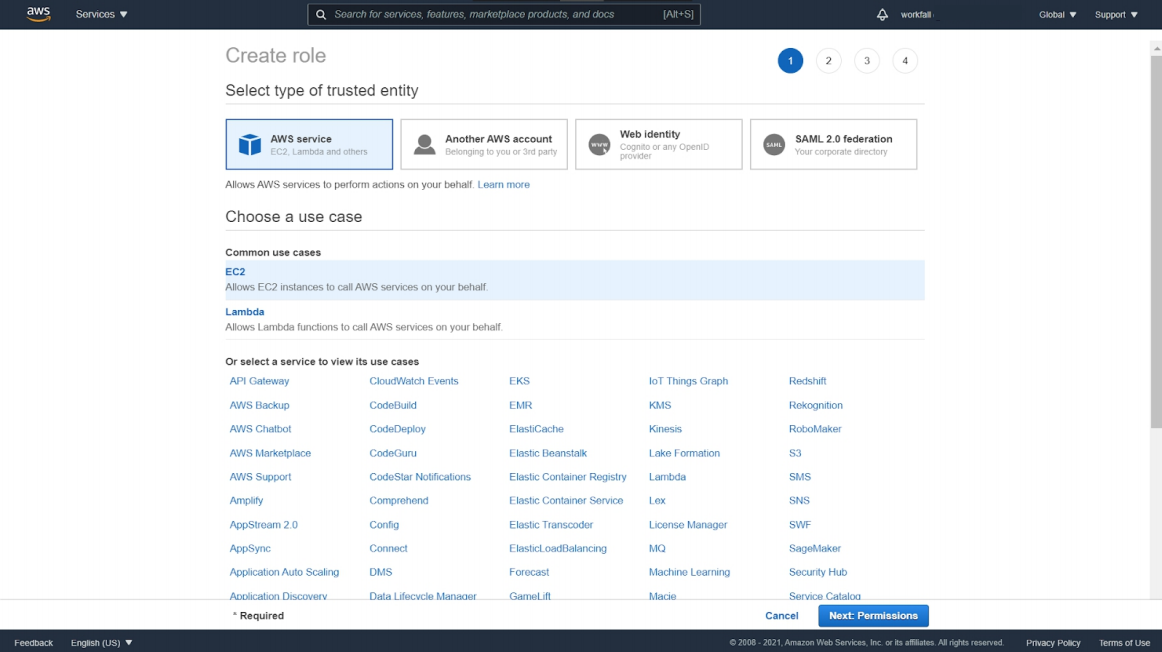The width and height of the screenshot is (1162, 652).
Task: Click the AWS logo home icon
Action: click(38, 14)
